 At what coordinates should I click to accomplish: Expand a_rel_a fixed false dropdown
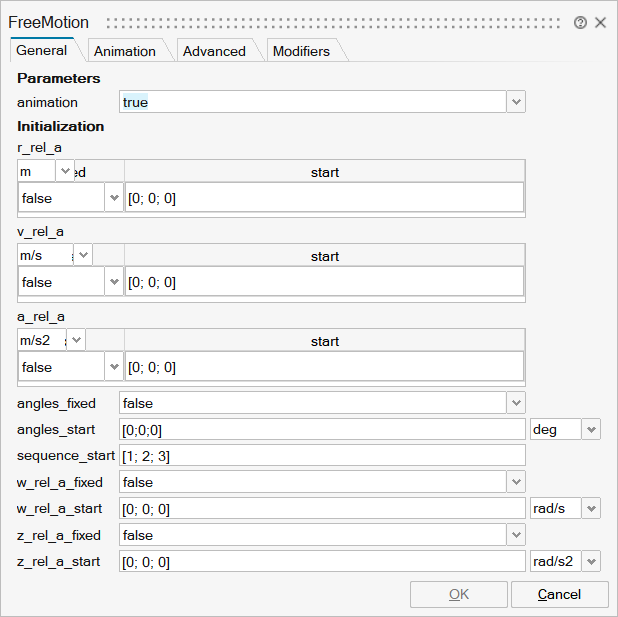coord(113,367)
